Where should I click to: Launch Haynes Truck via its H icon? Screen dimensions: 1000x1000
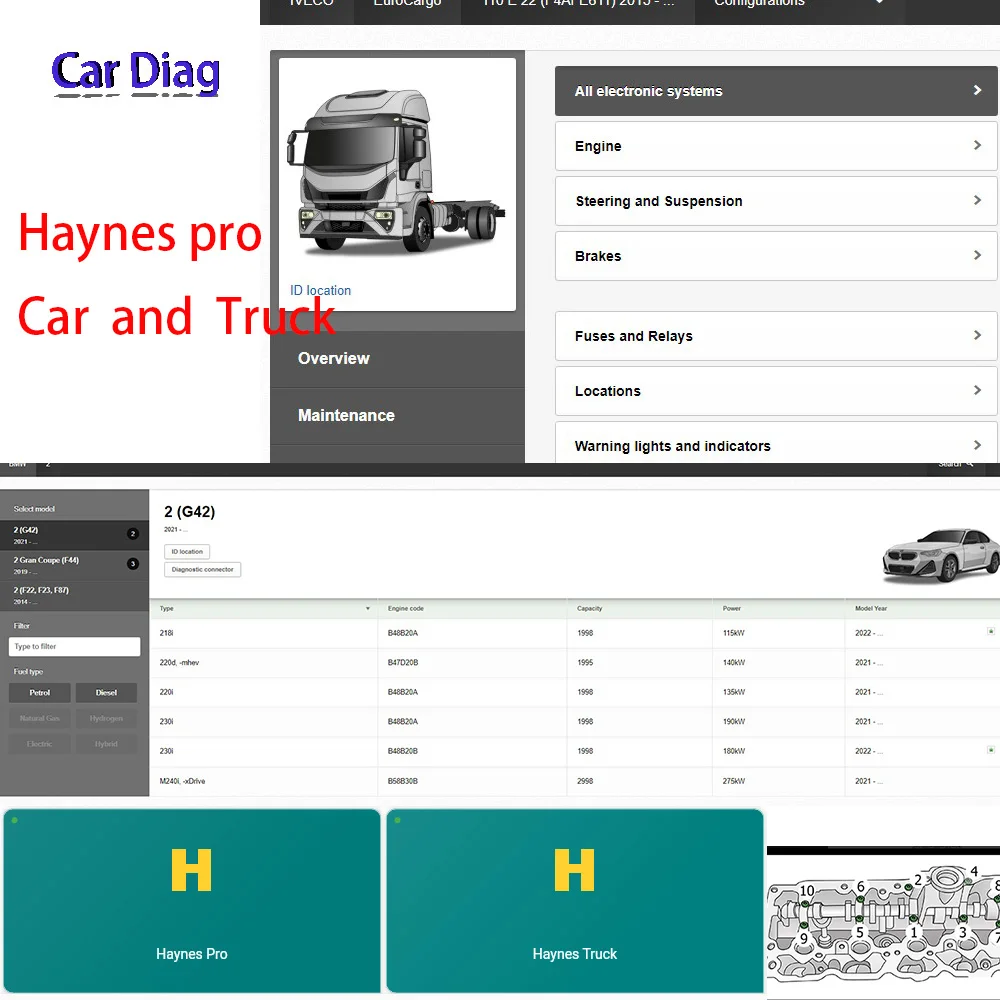[x=574, y=871]
